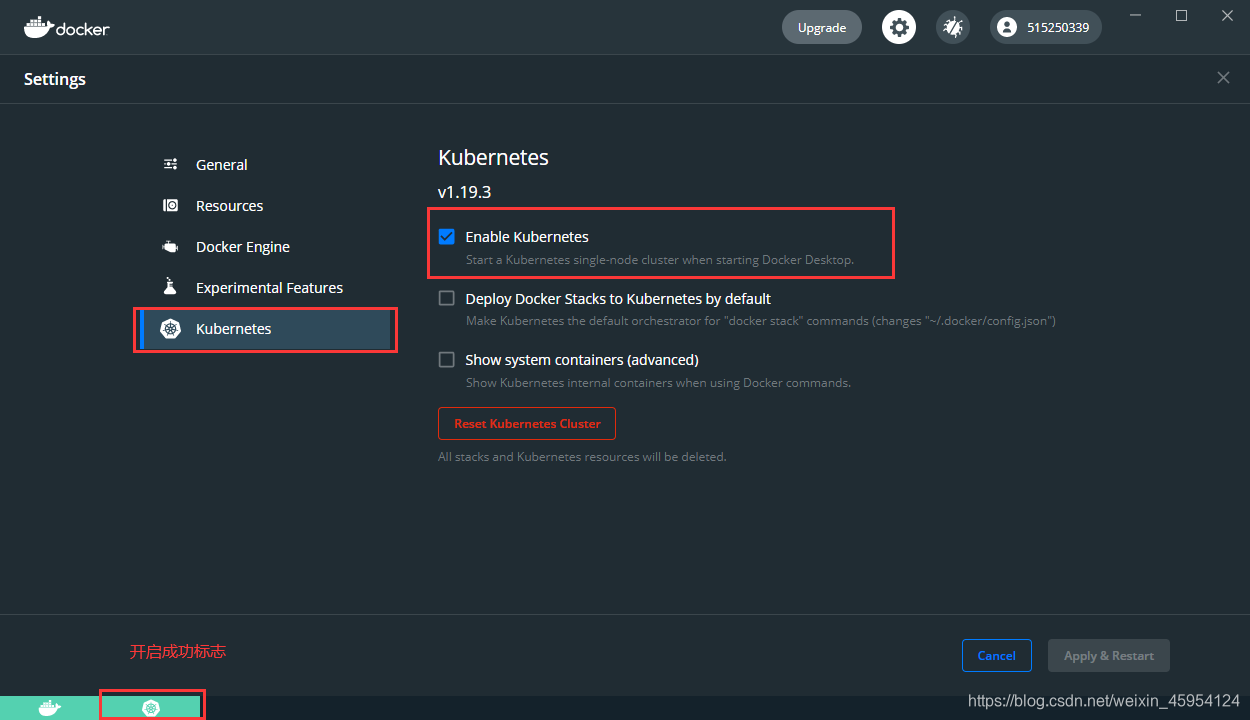Click the Experimental Features flask icon
Image resolution: width=1250 pixels, height=720 pixels.
[x=171, y=287]
